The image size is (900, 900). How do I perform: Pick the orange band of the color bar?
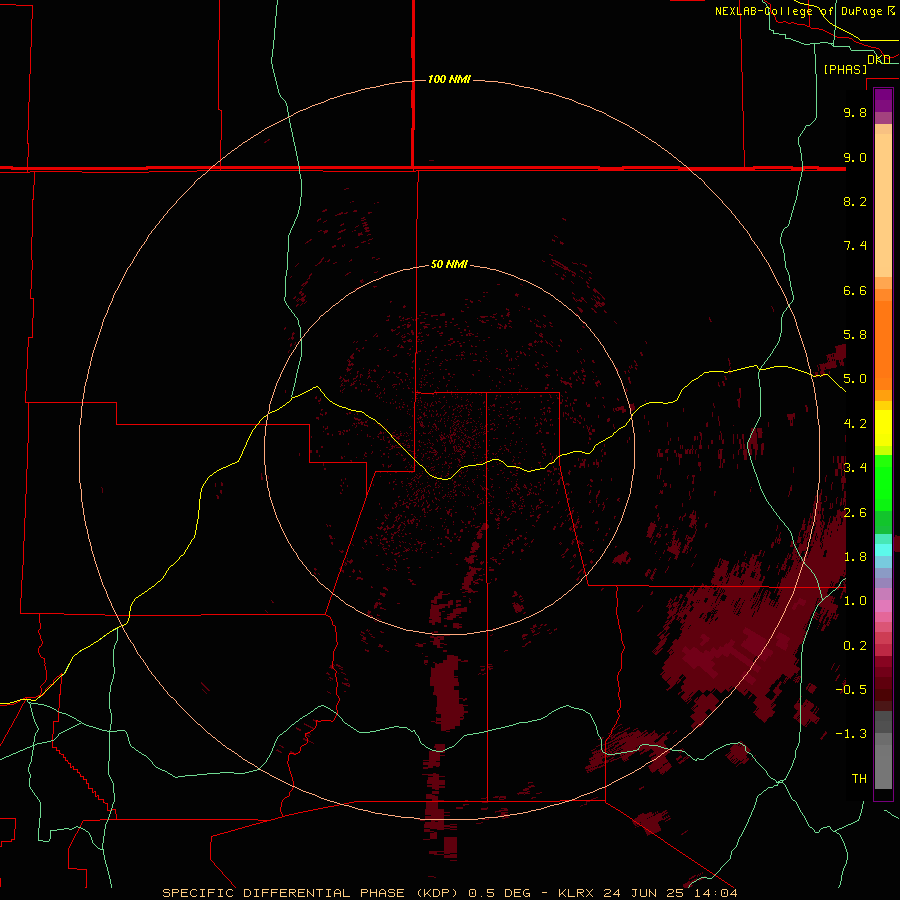883,346
